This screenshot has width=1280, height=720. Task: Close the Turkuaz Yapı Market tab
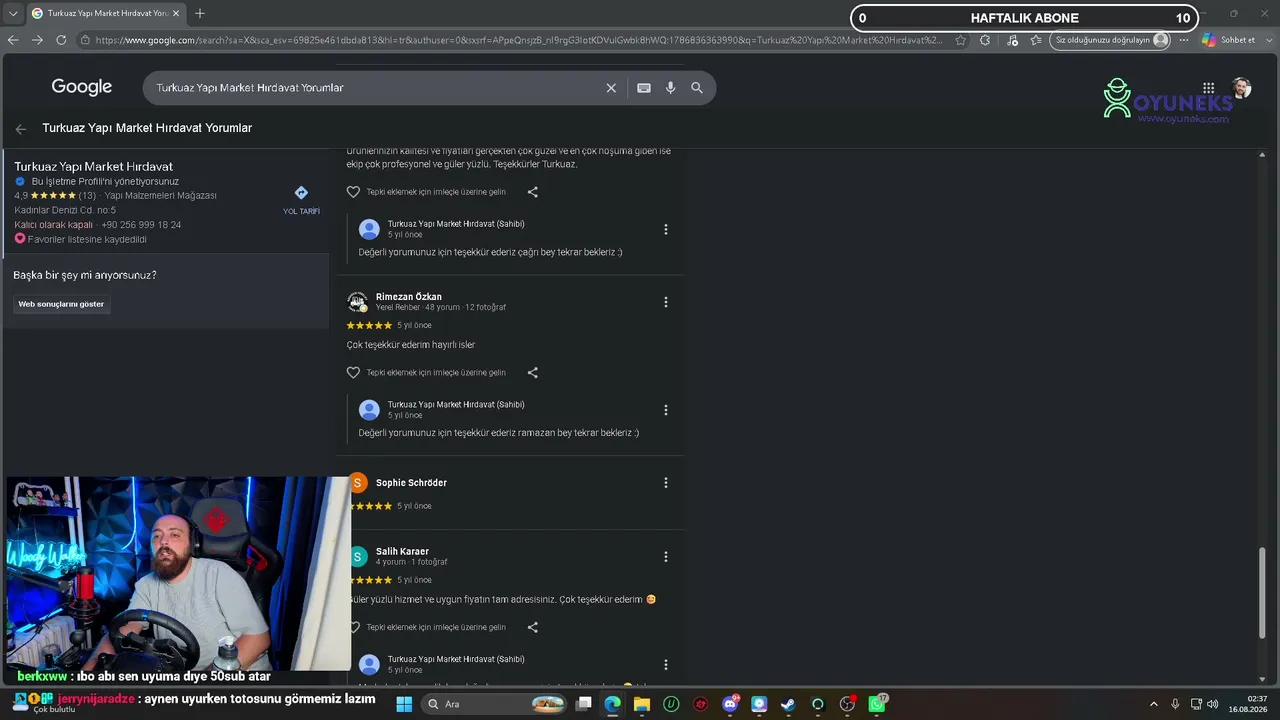coord(175,14)
